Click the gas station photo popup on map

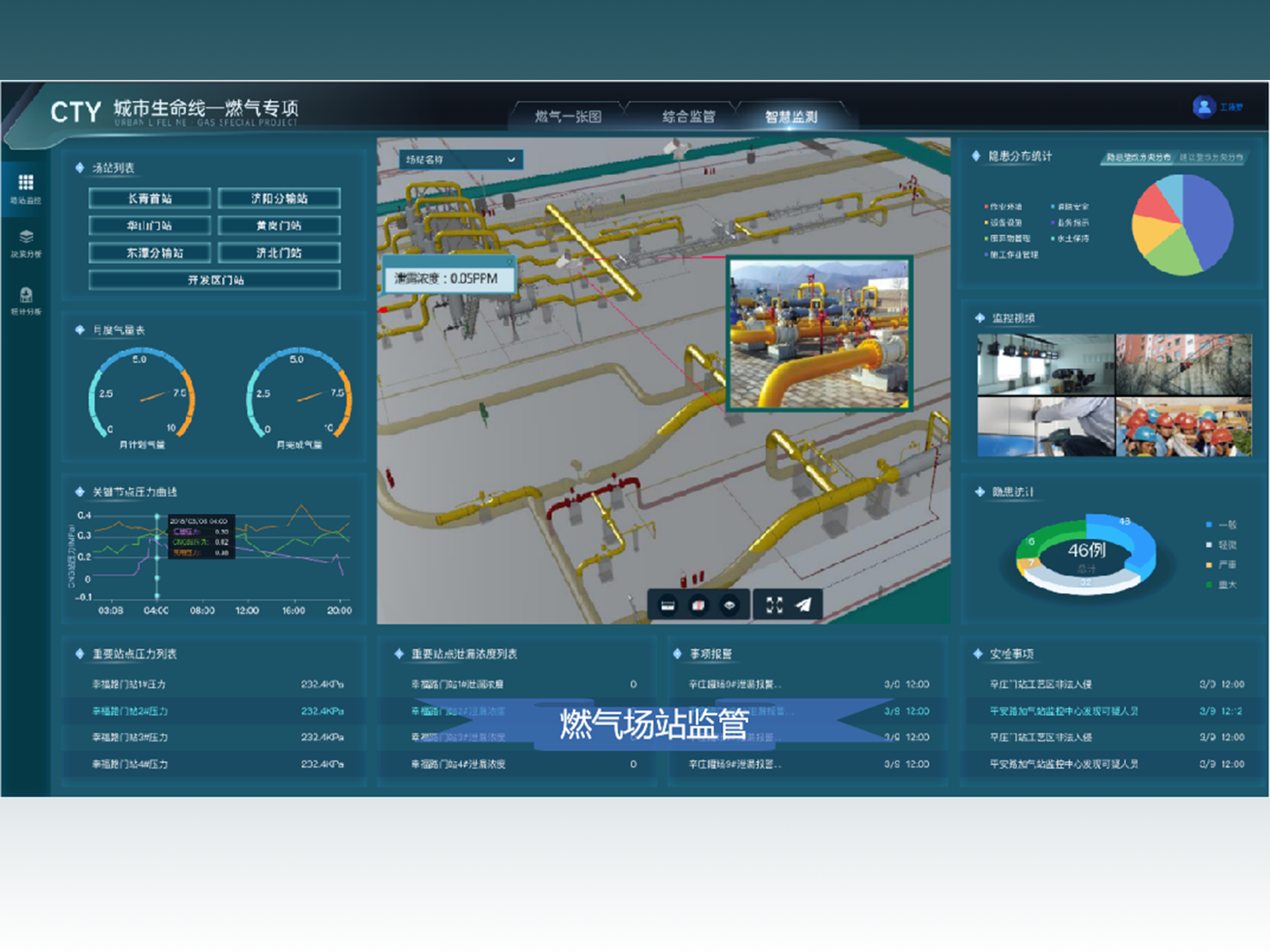tap(819, 334)
